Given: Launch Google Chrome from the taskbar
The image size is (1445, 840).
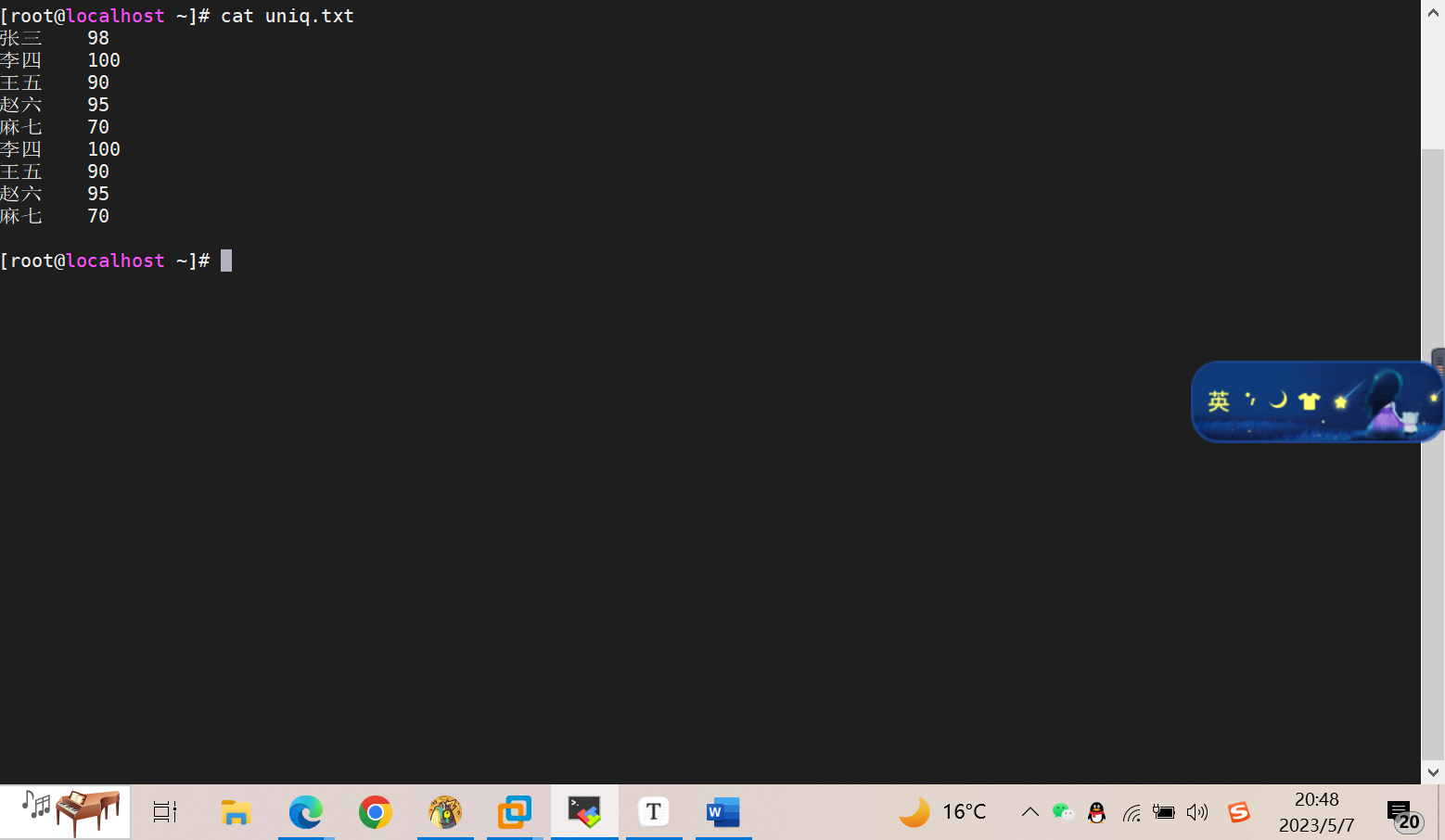Looking at the screenshot, I should tap(375, 811).
